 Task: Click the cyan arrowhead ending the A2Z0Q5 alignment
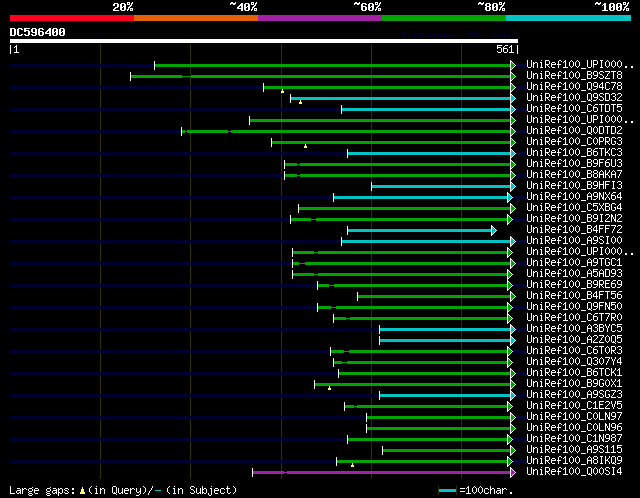[x=513, y=340]
